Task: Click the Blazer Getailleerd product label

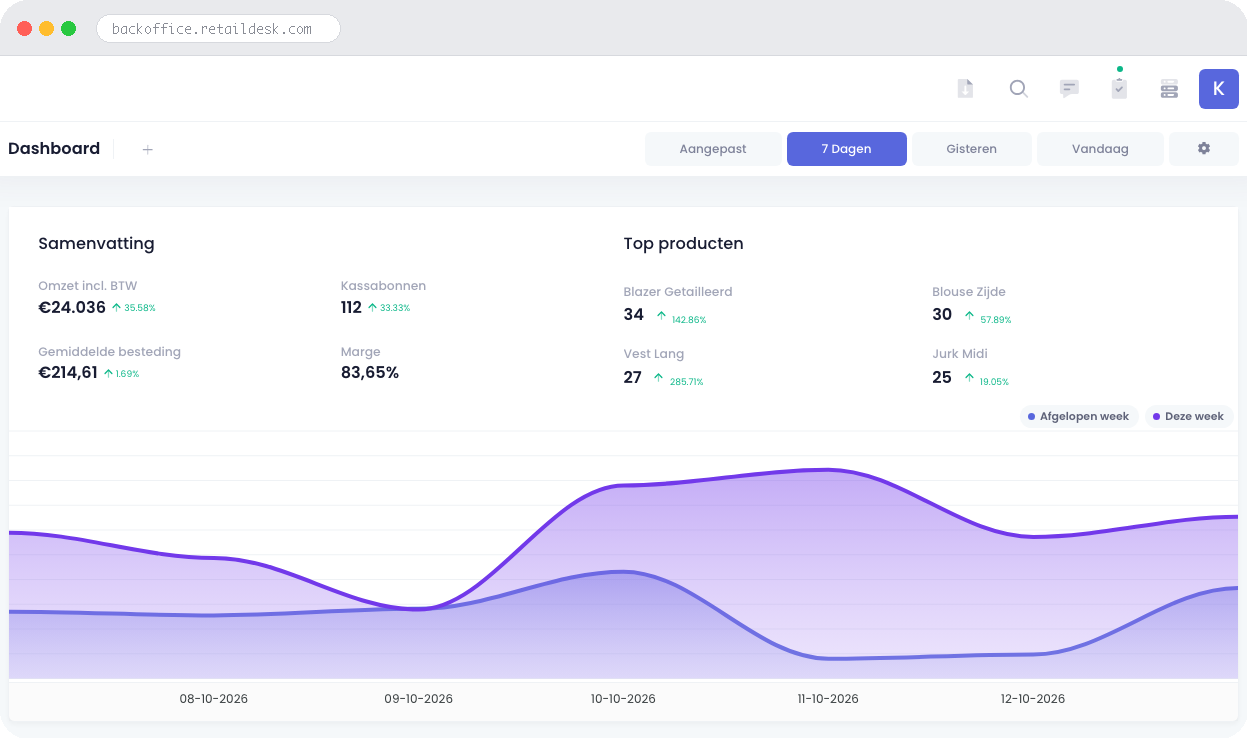Action: 678,292
